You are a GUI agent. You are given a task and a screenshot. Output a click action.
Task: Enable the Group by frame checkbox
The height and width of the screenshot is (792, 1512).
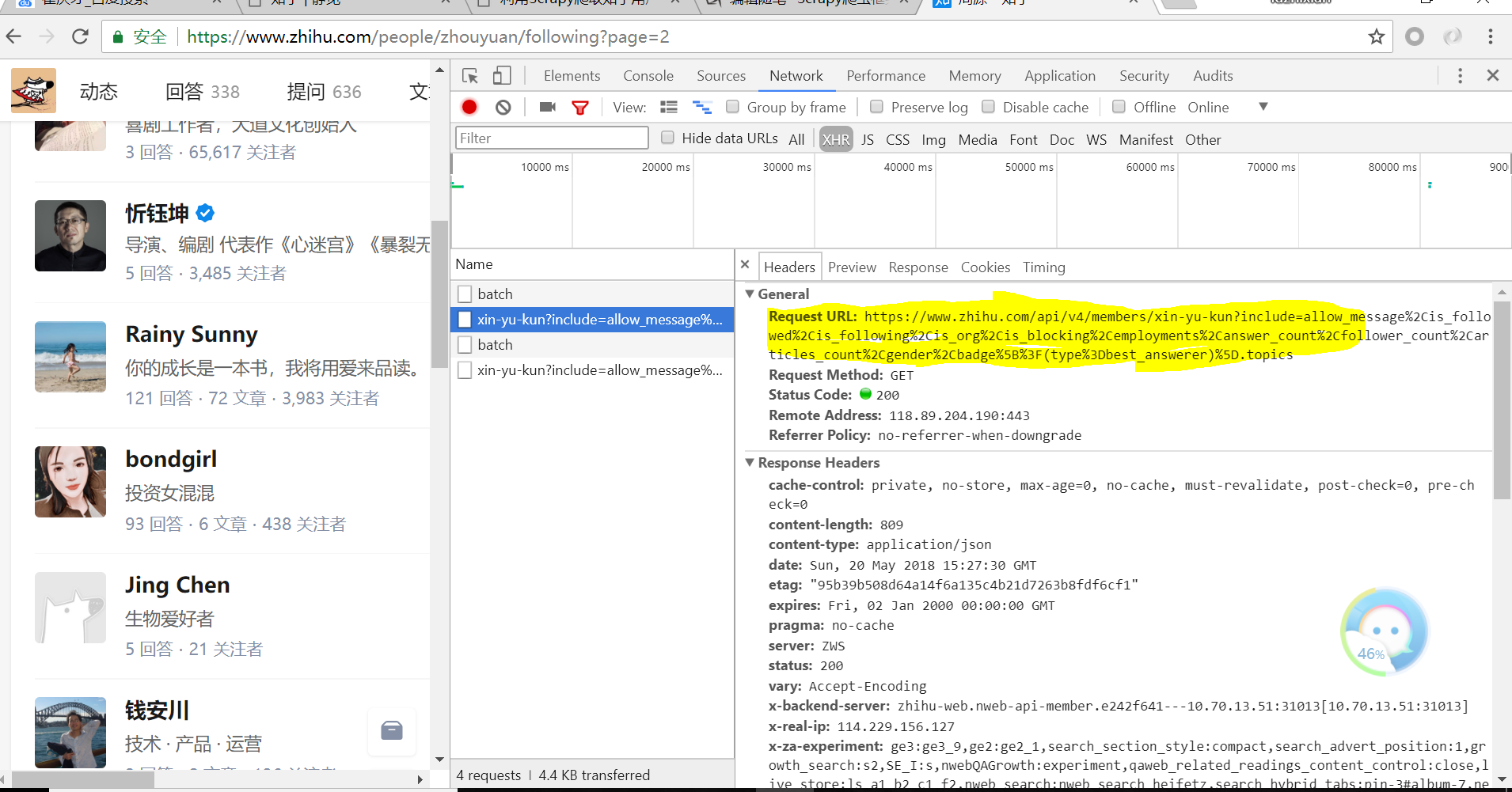click(733, 106)
